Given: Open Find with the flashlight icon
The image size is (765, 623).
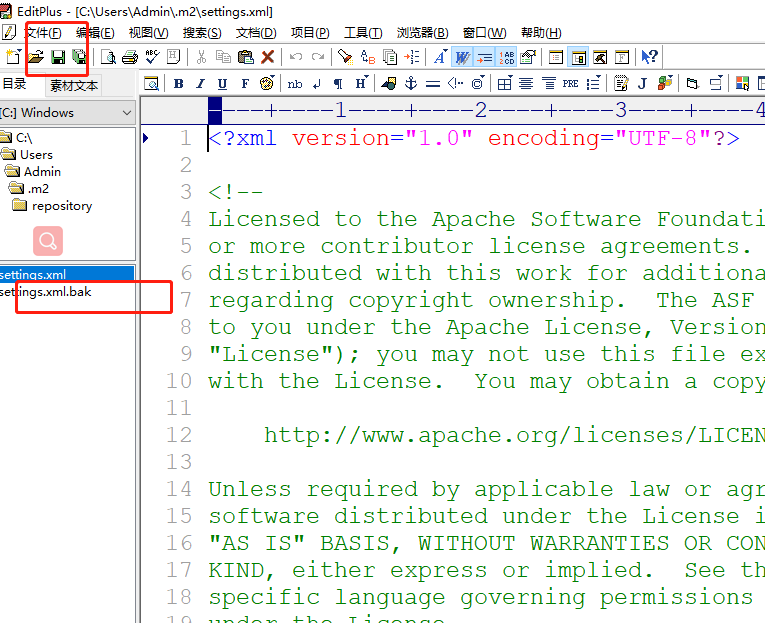Looking at the screenshot, I should pos(345,57).
